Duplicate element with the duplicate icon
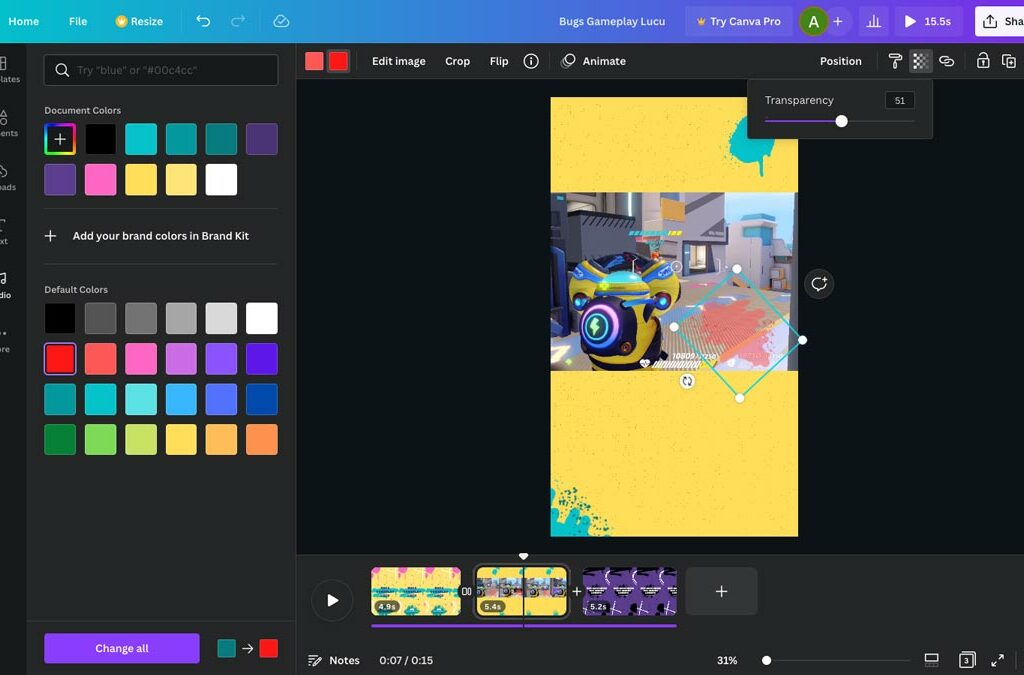The image size is (1024, 675). pyautogui.click(x=1009, y=61)
